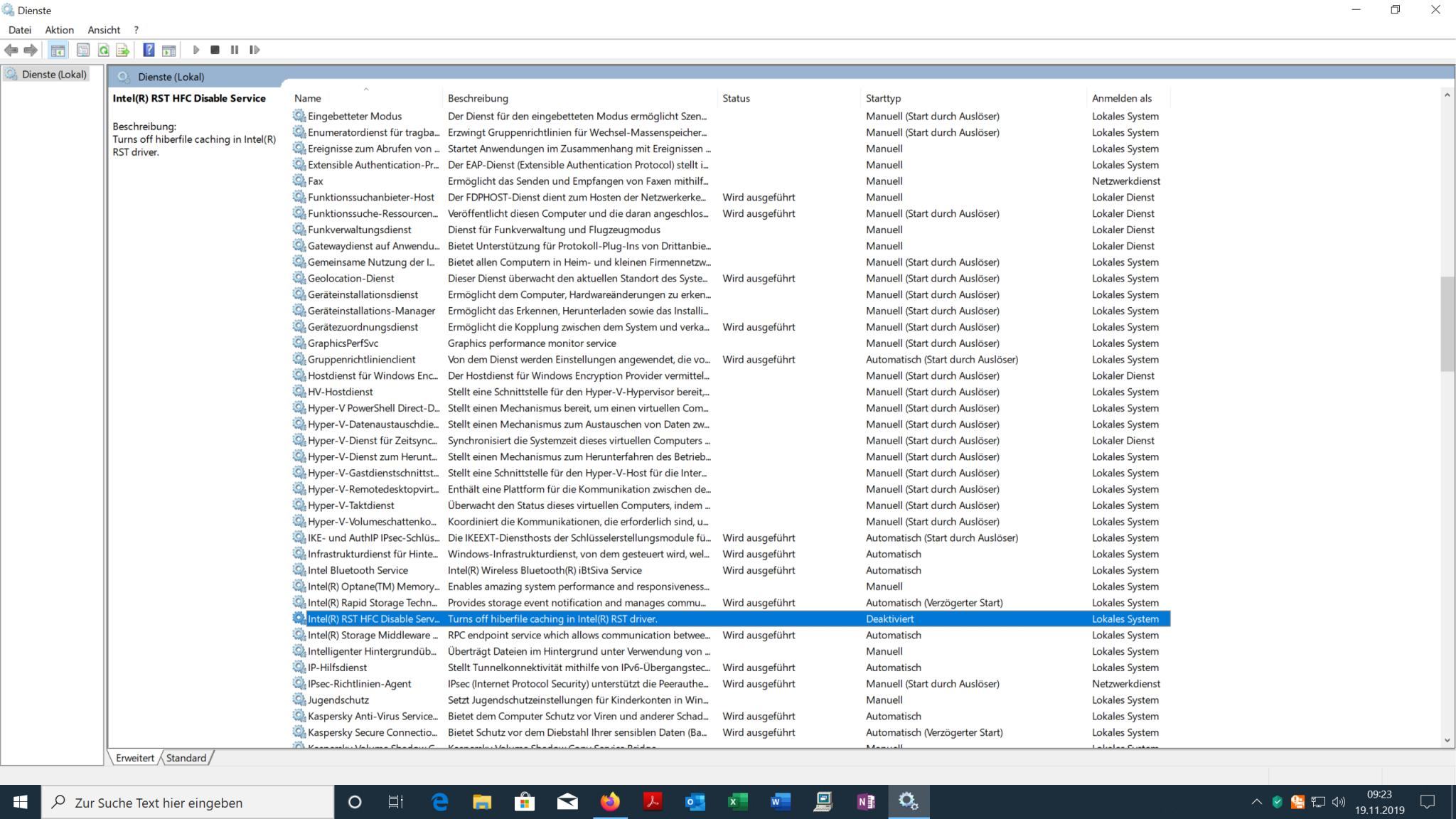Click the taskbar search box
The height and width of the screenshot is (819, 1456).
(188, 802)
